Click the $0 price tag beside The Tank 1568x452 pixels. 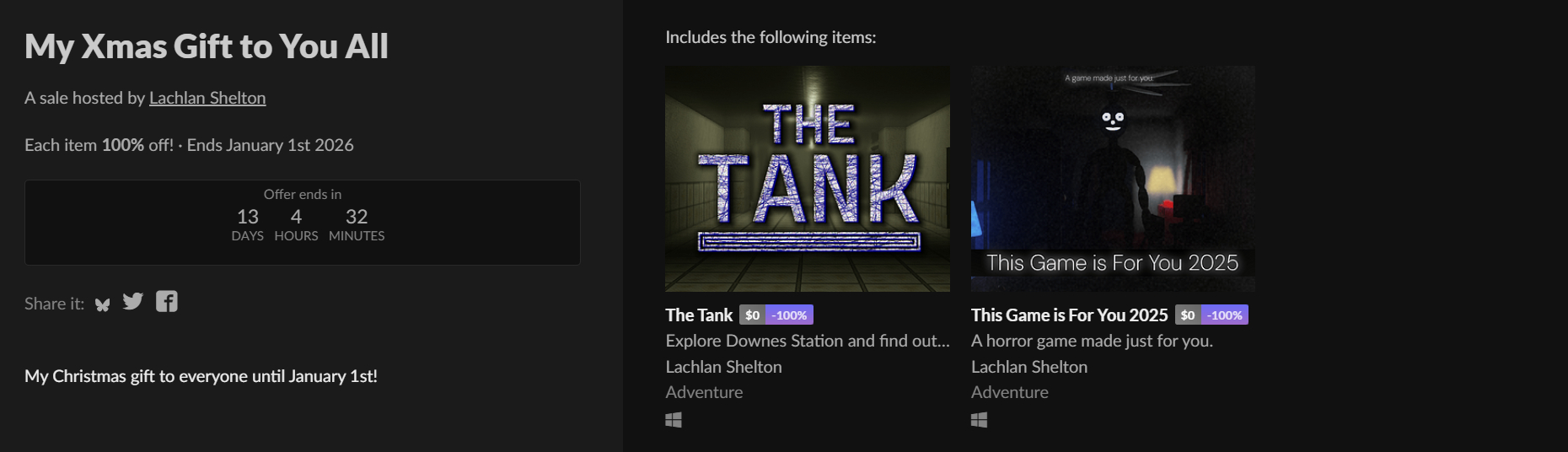tap(752, 315)
